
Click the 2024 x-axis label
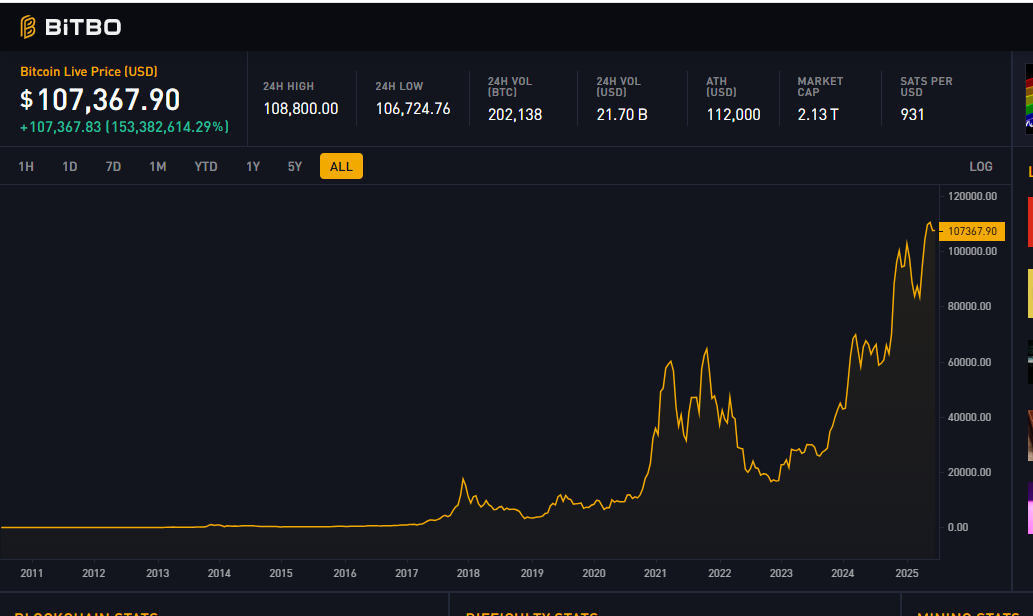click(x=843, y=573)
